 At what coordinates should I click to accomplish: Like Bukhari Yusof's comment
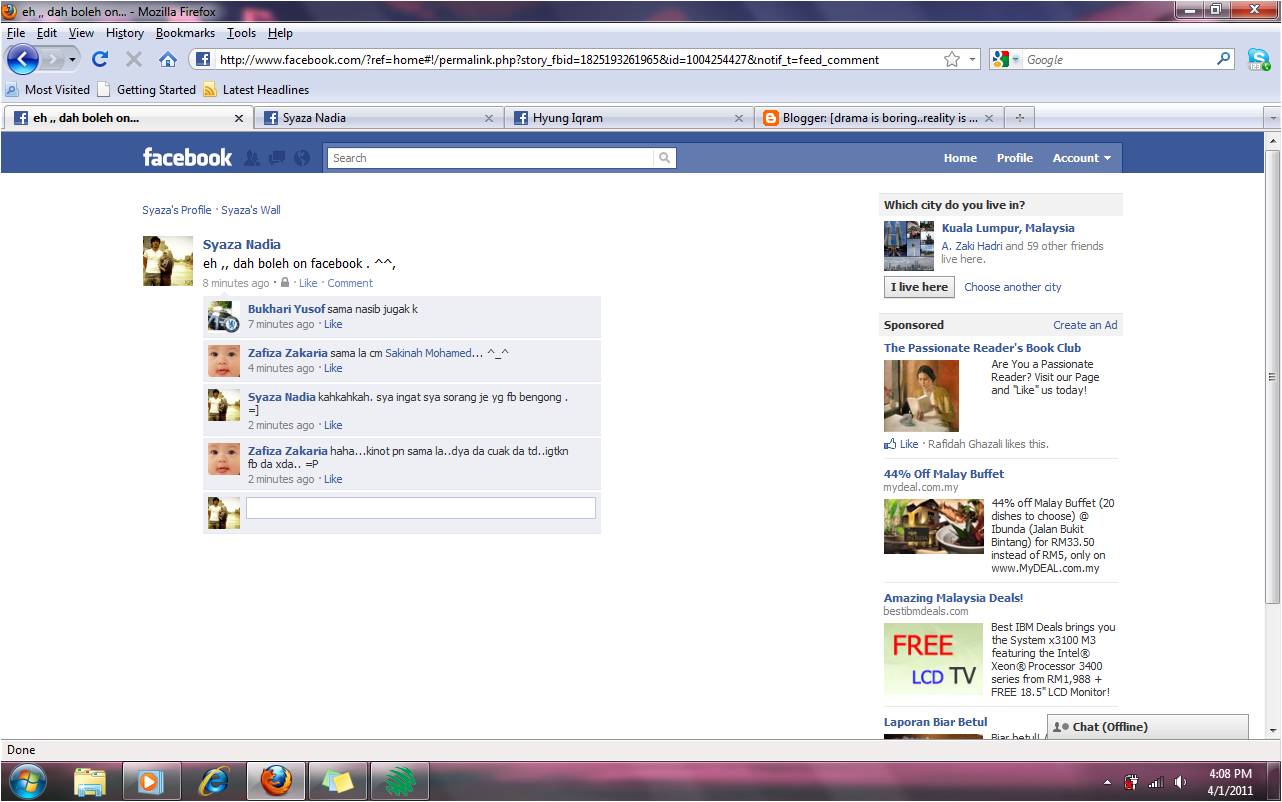point(333,324)
